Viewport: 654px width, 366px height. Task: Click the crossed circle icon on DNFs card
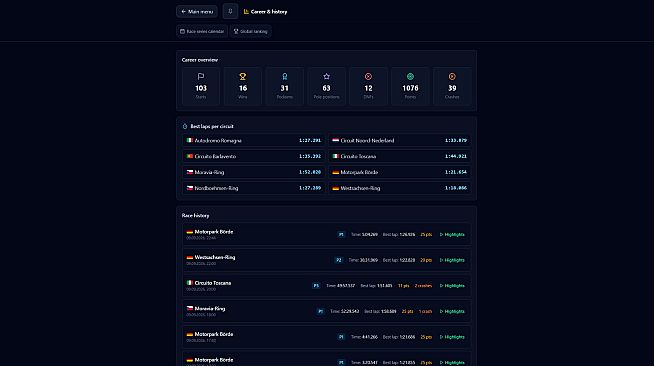368,77
